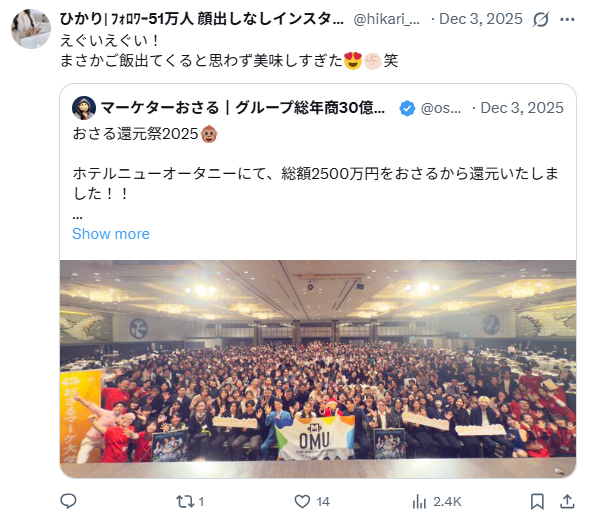Click the Grok explain icon beside date

[541, 19]
